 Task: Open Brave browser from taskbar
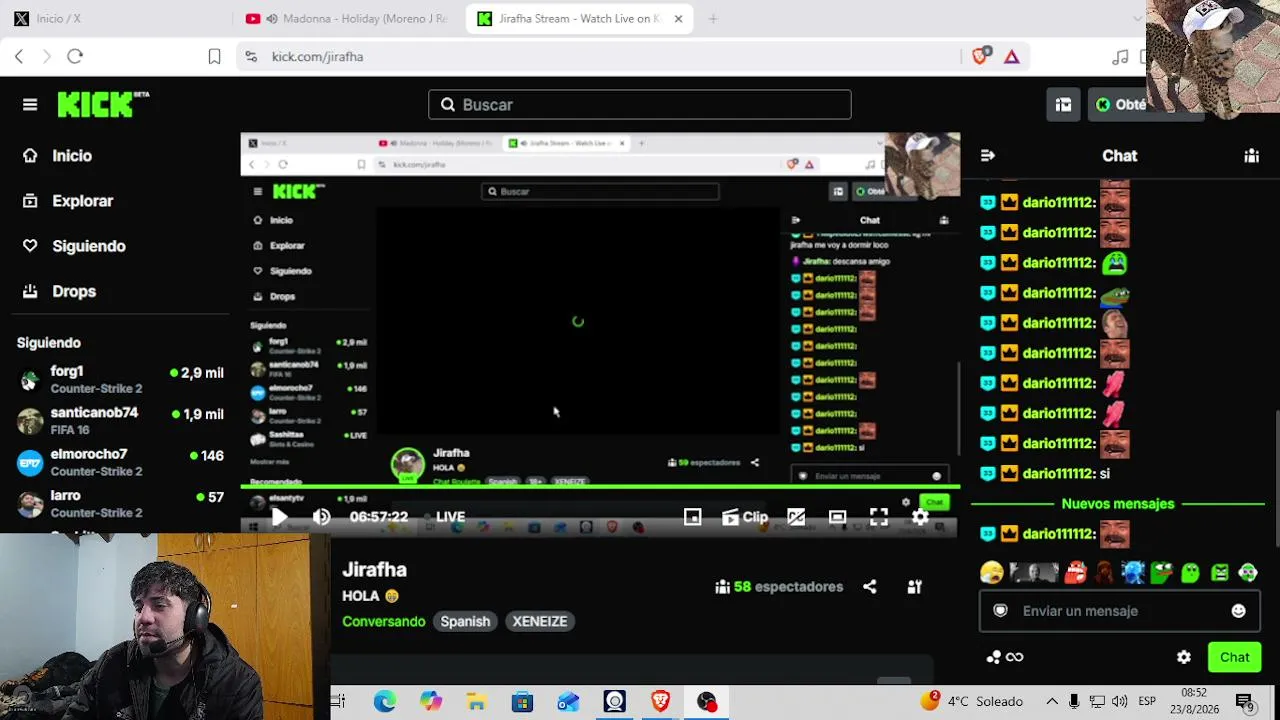661,702
